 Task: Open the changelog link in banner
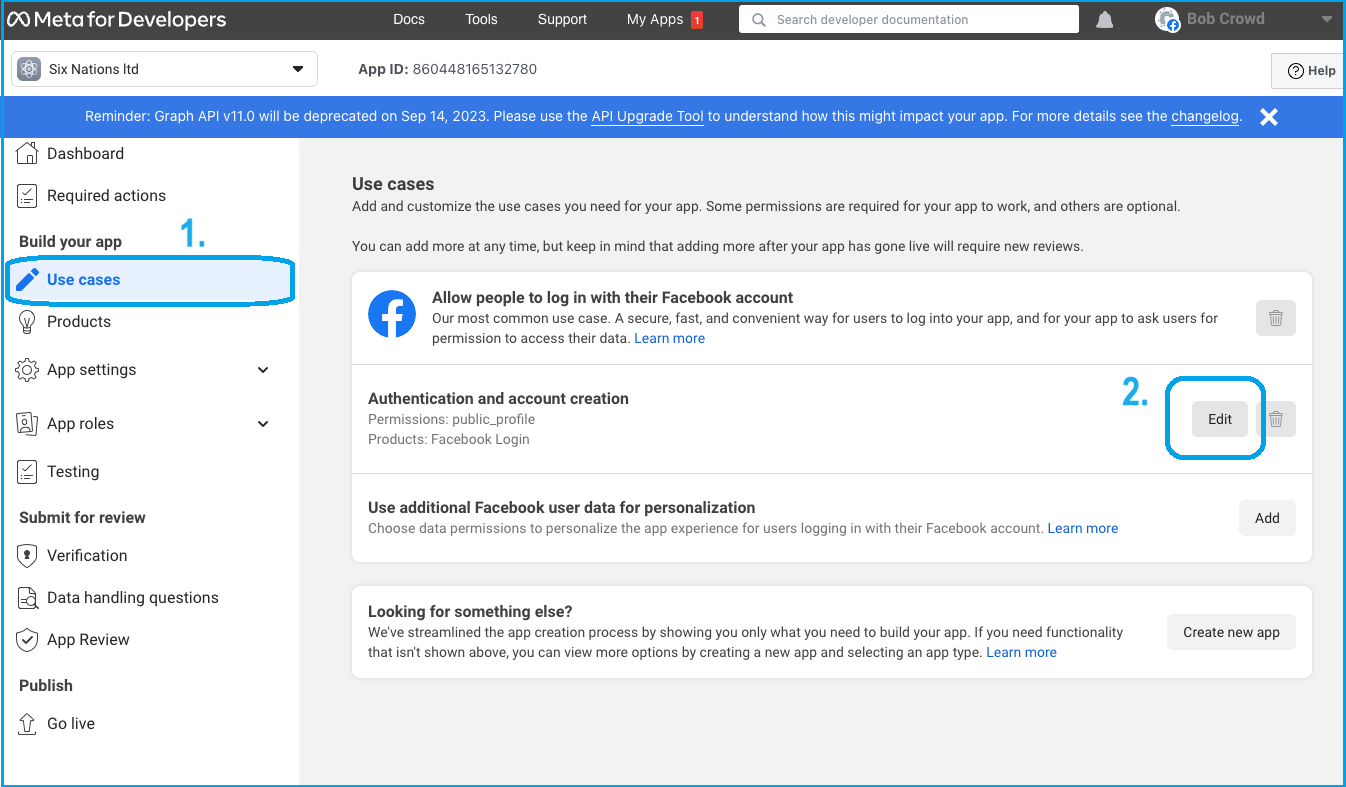(1205, 116)
